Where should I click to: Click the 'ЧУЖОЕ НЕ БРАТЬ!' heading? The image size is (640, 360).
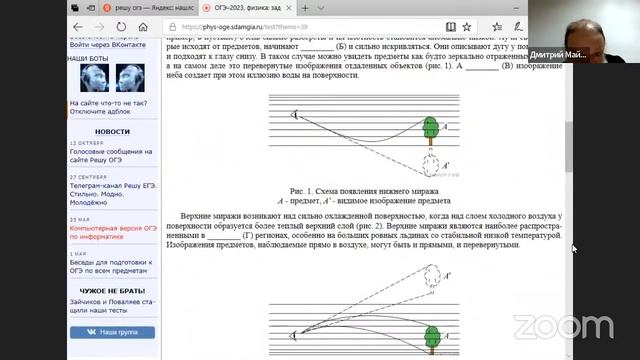click(x=112, y=291)
